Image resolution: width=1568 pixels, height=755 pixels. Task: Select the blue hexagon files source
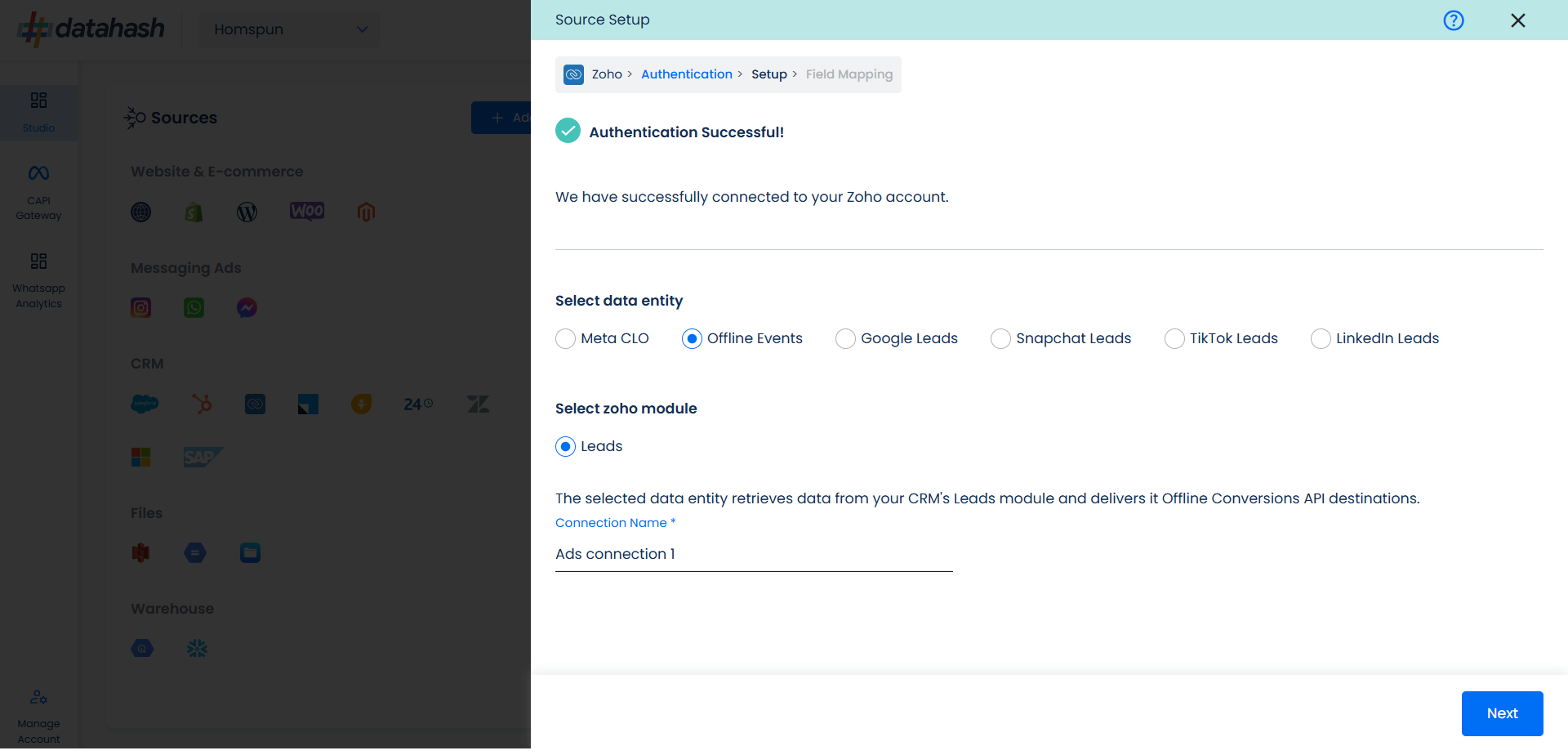(195, 554)
